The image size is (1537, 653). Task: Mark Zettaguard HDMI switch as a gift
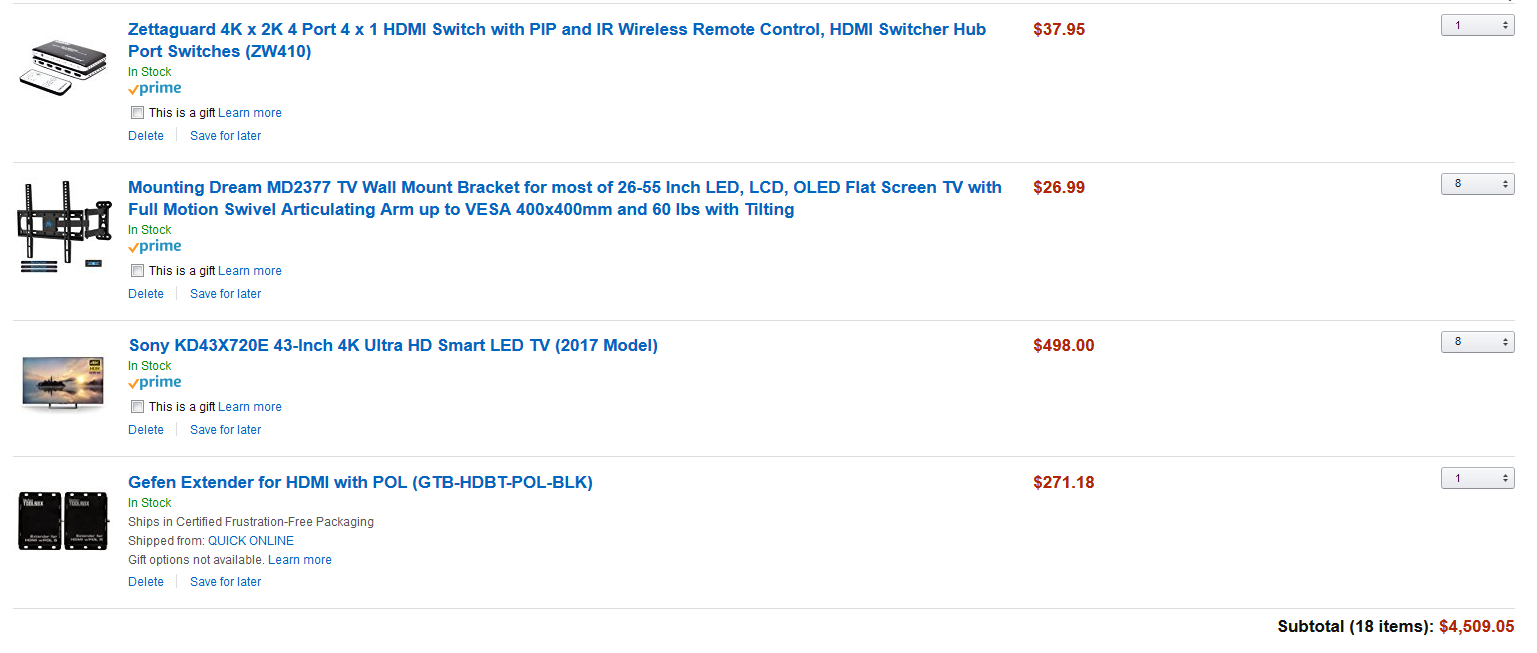tap(137, 113)
